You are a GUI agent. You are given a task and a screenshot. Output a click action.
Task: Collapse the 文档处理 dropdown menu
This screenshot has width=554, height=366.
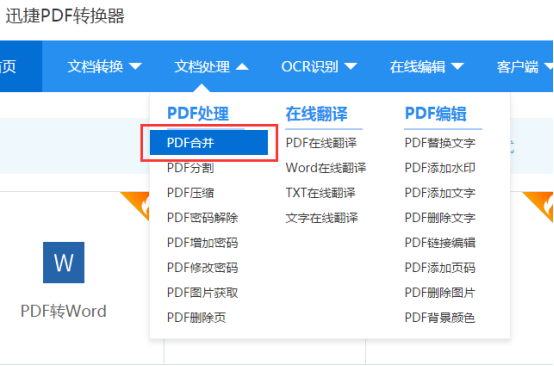point(211,66)
